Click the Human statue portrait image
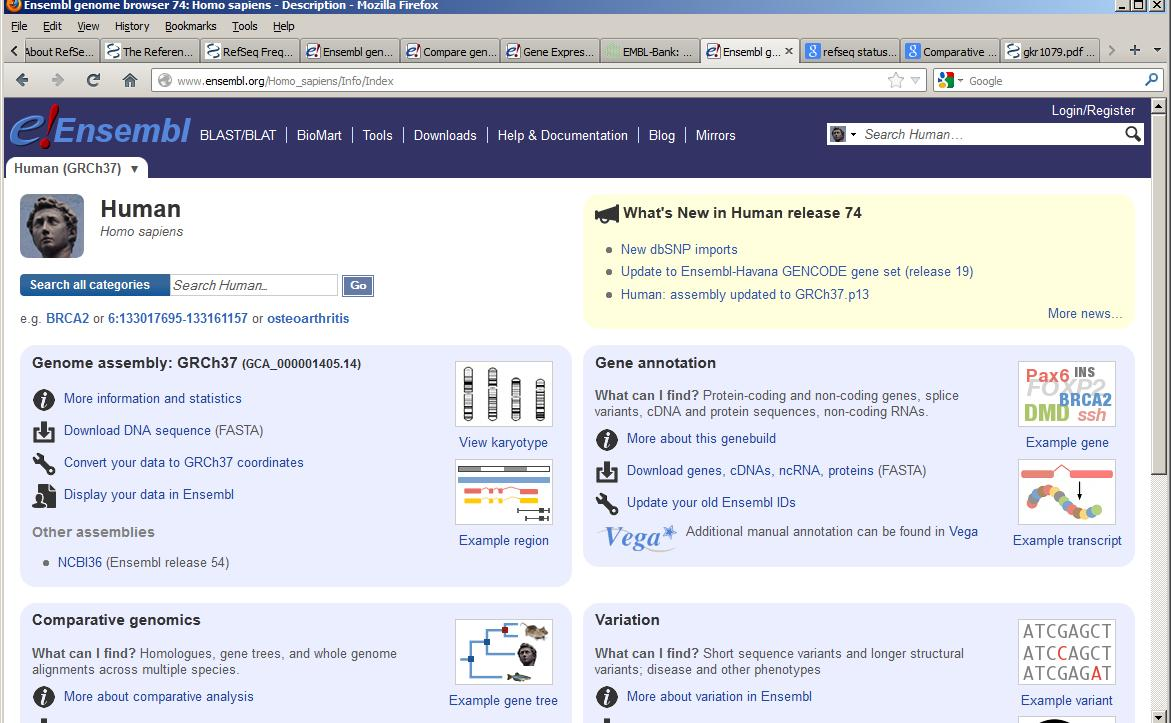This screenshot has width=1171, height=723. 52,226
